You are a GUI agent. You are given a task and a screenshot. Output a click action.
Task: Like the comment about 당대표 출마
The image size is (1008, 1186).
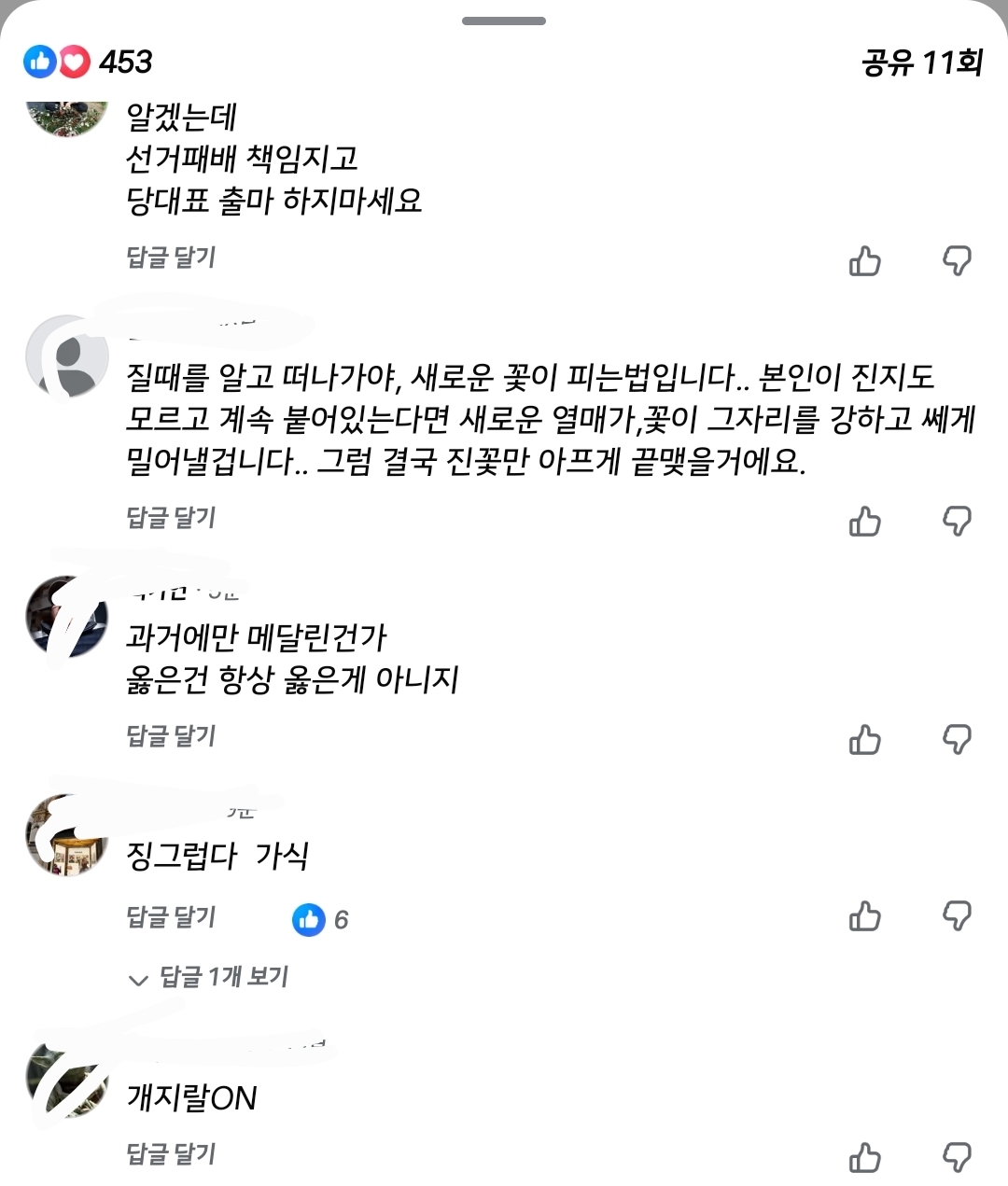pos(865,261)
